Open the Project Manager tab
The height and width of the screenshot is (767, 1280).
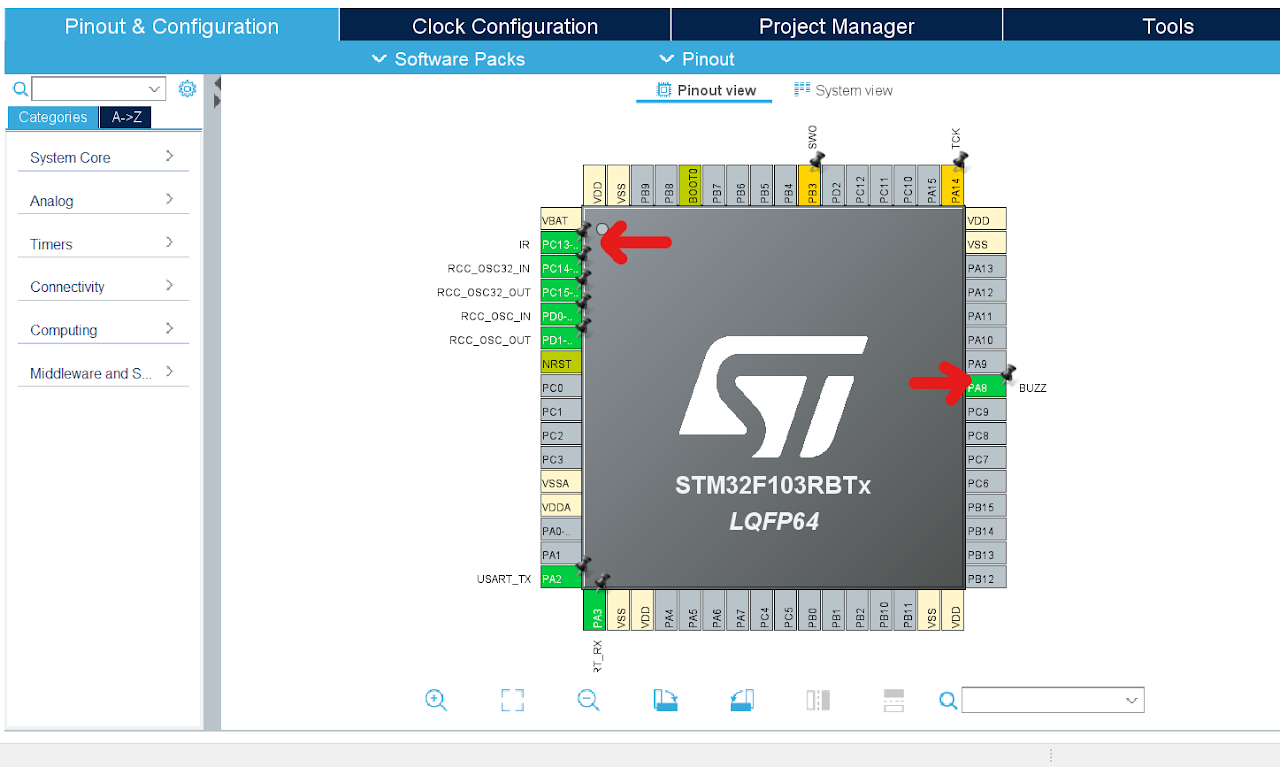(x=836, y=25)
